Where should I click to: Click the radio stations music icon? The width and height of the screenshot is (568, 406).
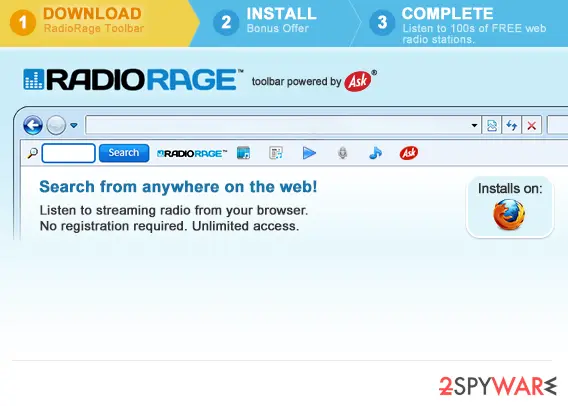[243, 153]
